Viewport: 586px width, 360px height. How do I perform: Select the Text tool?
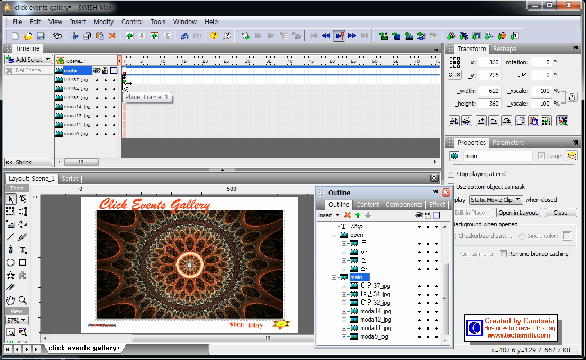[x=22, y=250]
